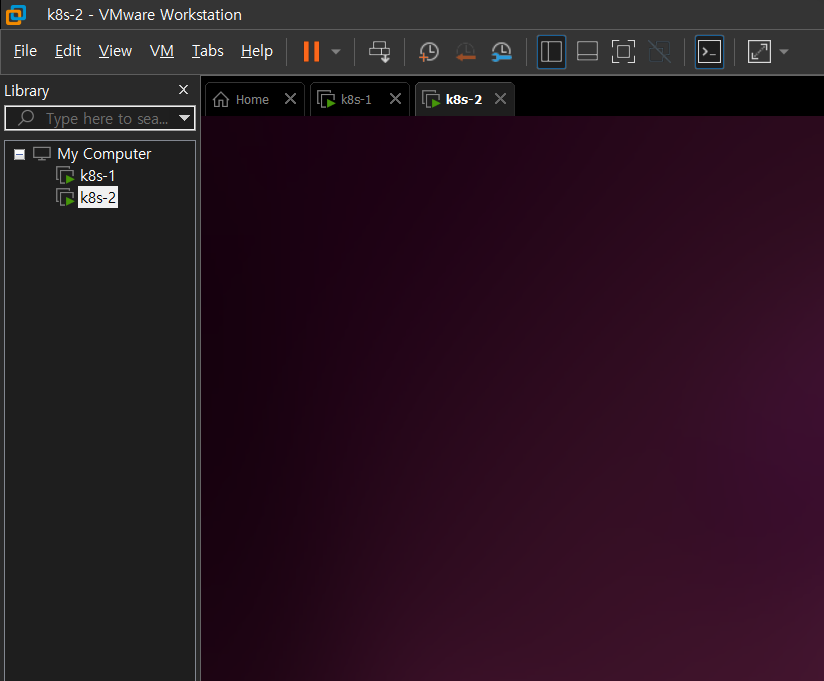Screen dimensions: 824x681
Task: Pause the virtual machine via suspend icon
Action: [311, 51]
